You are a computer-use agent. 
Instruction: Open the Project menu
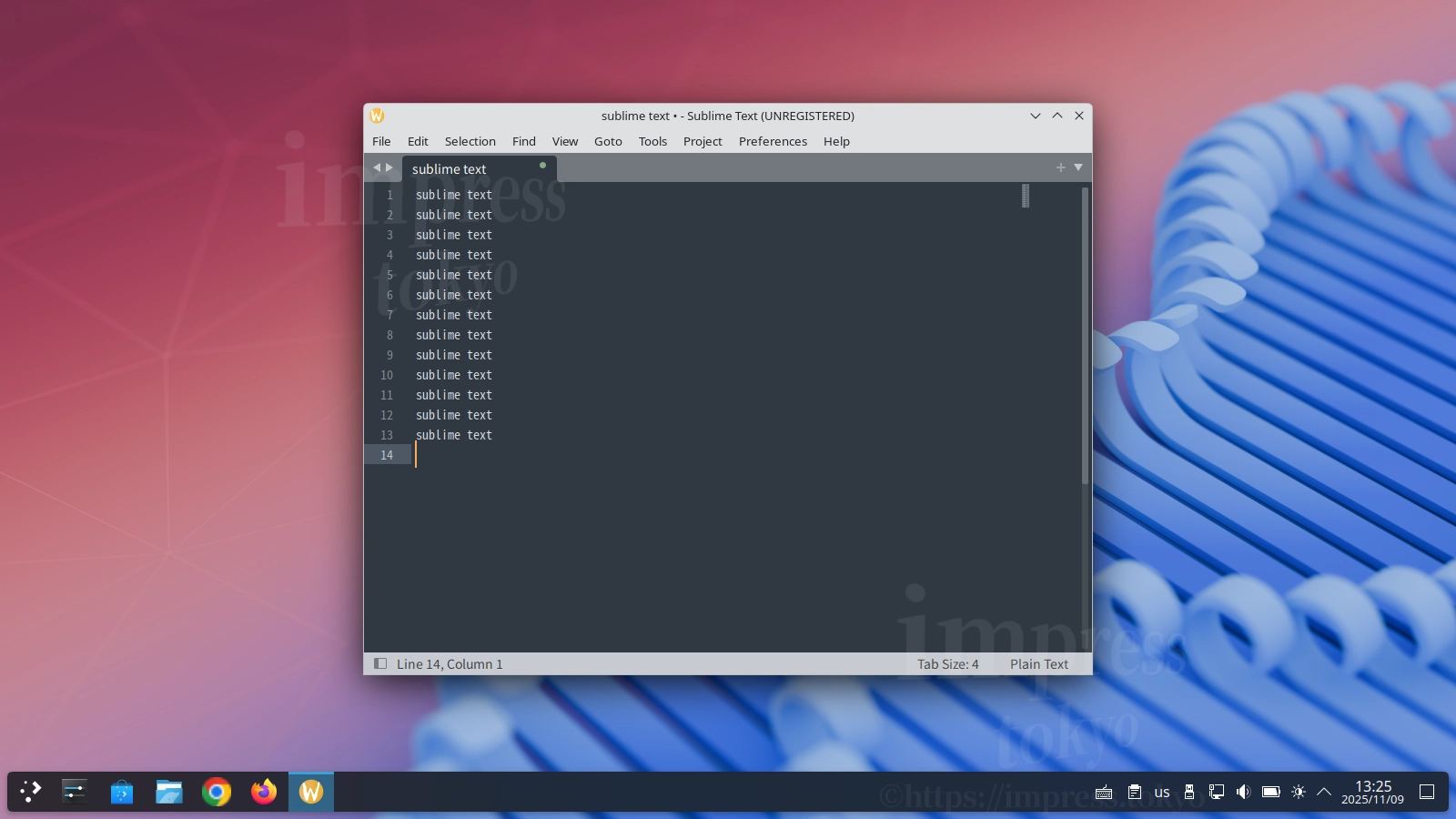[703, 141]
